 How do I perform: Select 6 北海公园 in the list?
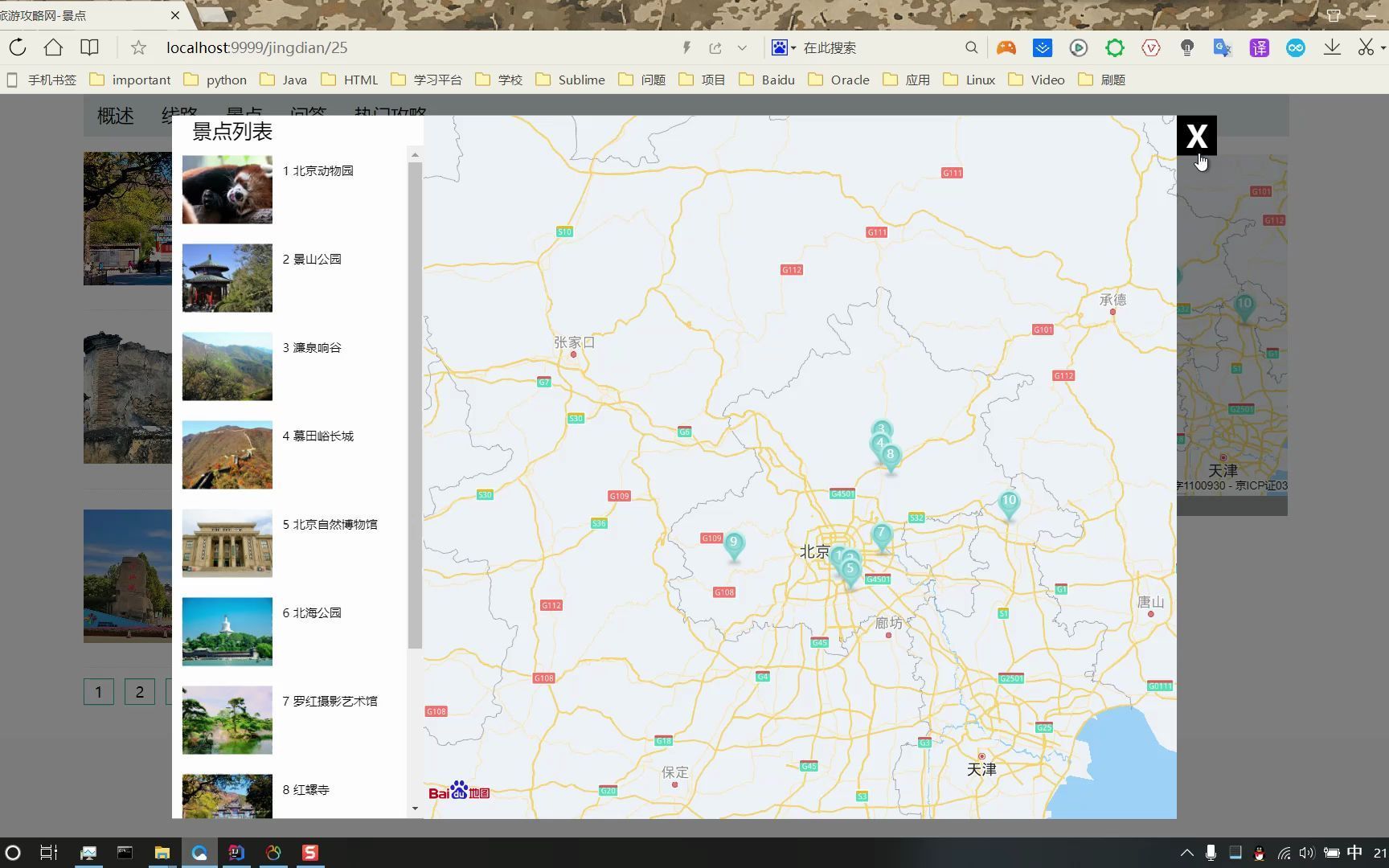pos(312,612)
